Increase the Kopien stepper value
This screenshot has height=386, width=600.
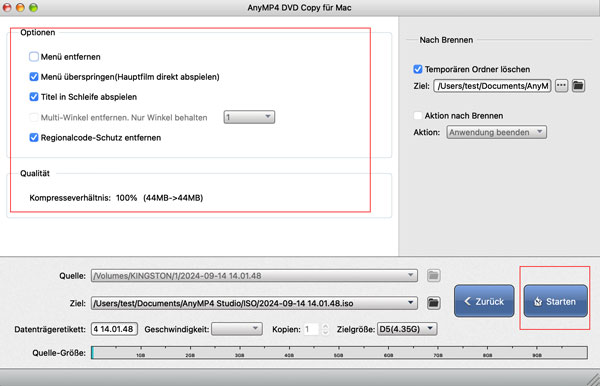pos(325,326)
